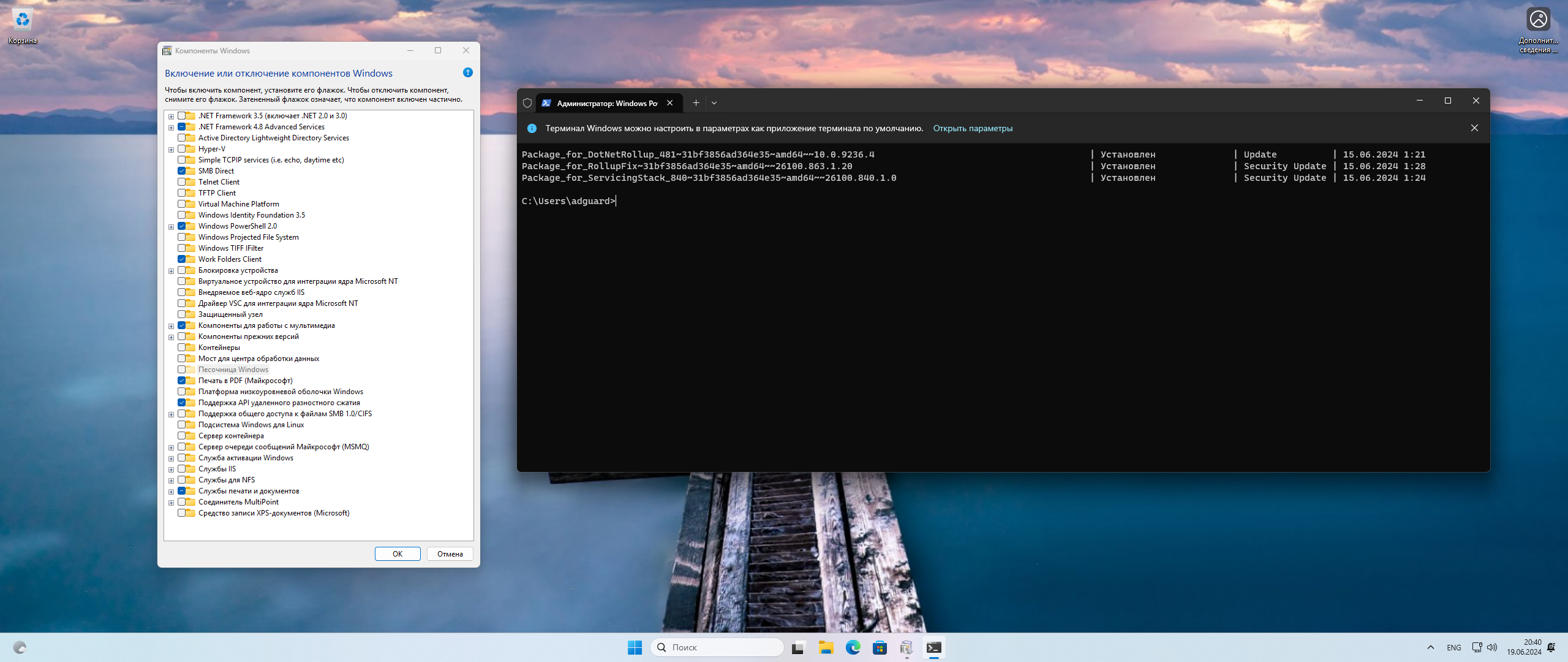The width and height of the screenshot is (1568, 662).
Task: Click the Windows Start button
Action: click(635, 647)
